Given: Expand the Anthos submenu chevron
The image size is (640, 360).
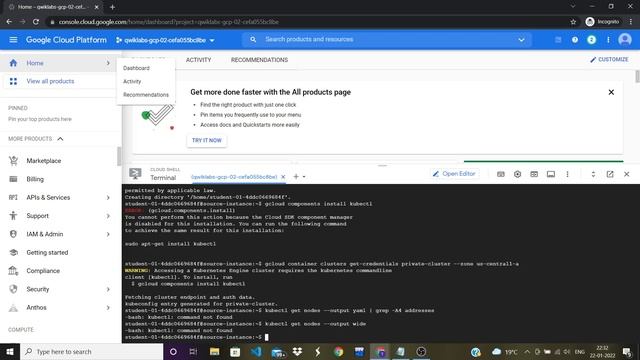Looking at the screenshot, I should 108,308.
